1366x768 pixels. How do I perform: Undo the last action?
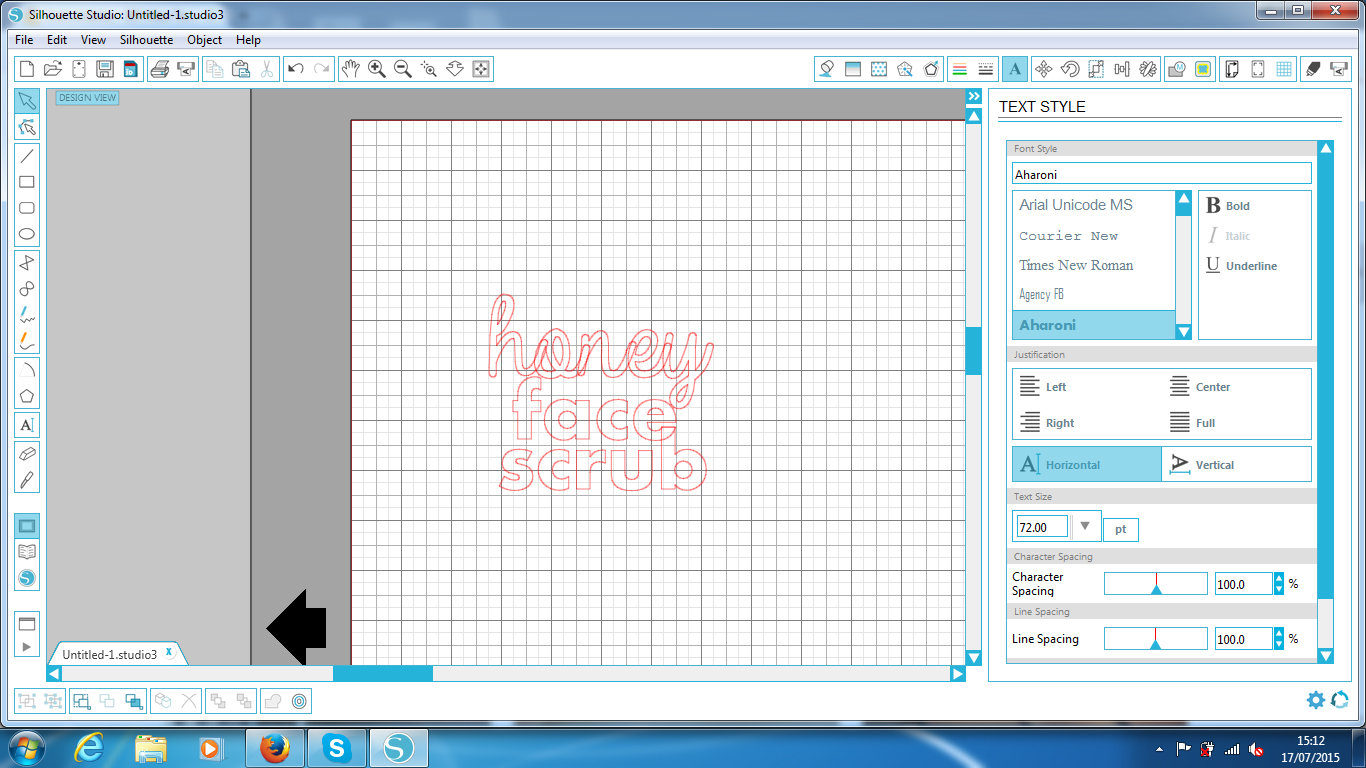point(296,69)
